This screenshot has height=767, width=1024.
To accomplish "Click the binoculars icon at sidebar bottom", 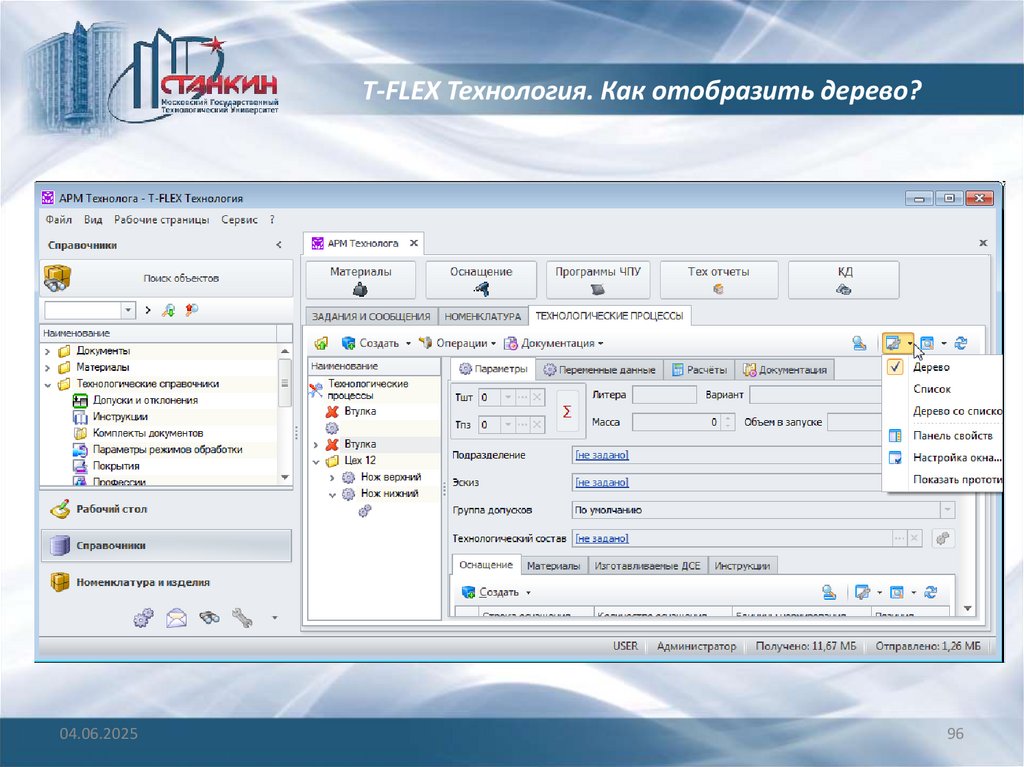I will pos(209,617).
